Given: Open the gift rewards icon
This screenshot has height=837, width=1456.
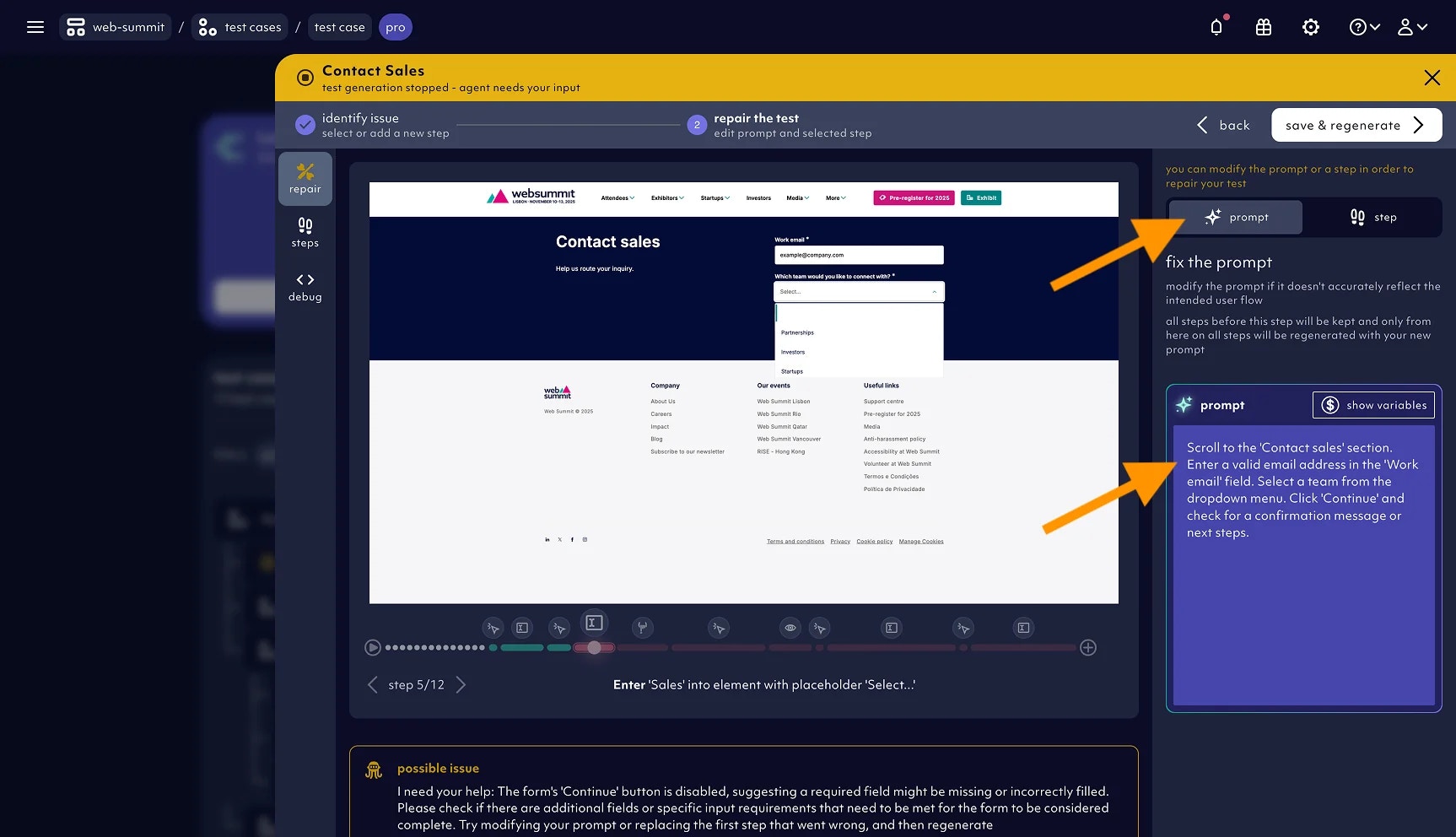Looking at the screenshot, I should click(x=1263, y=27).
